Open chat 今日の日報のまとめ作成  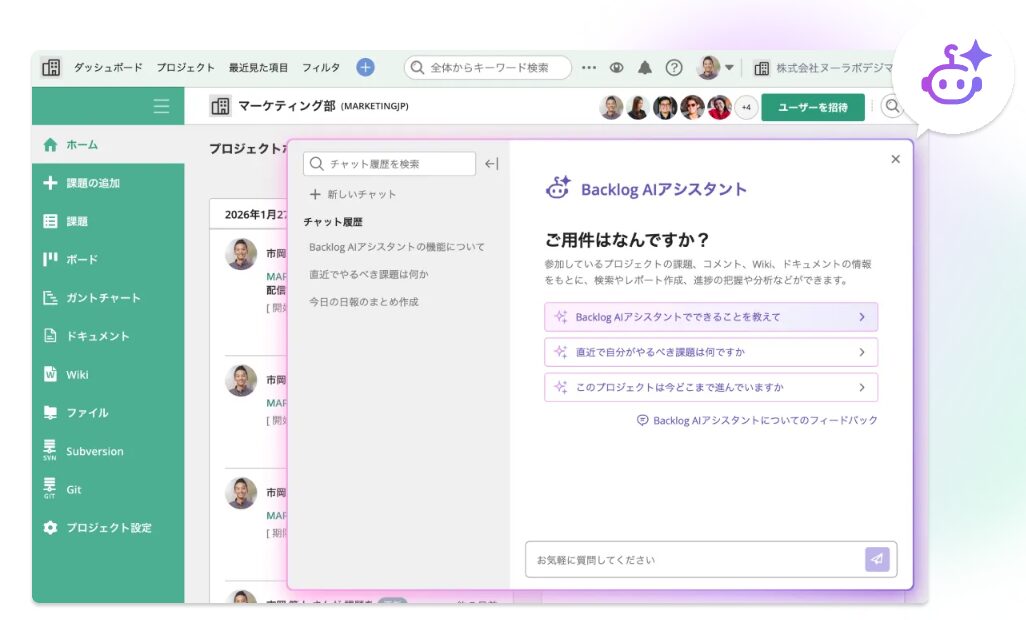click(x=363, y=301)
